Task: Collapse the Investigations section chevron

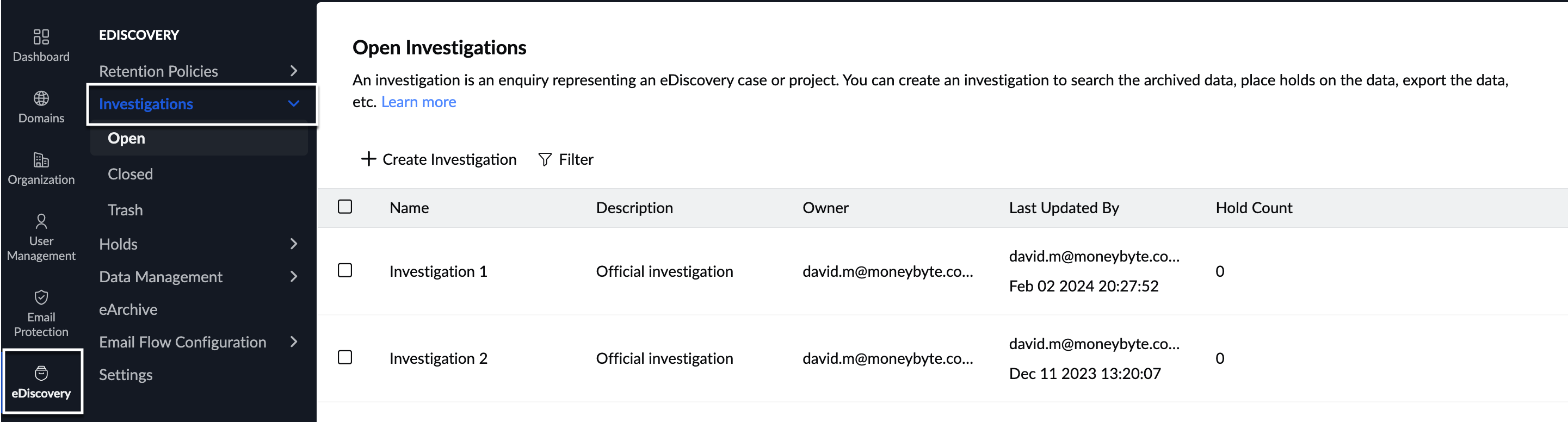Action: [x=294, y=104]
